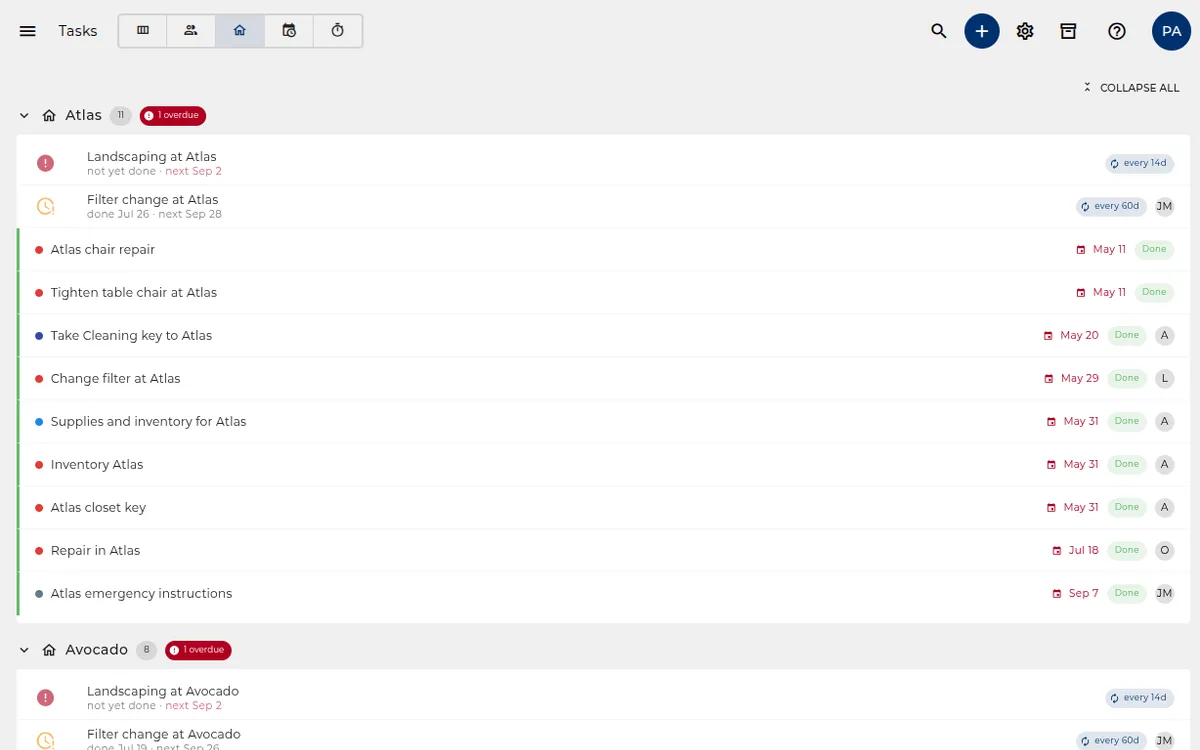Switch to the board columns view
Screen dimensions: 1200x750
143,31
